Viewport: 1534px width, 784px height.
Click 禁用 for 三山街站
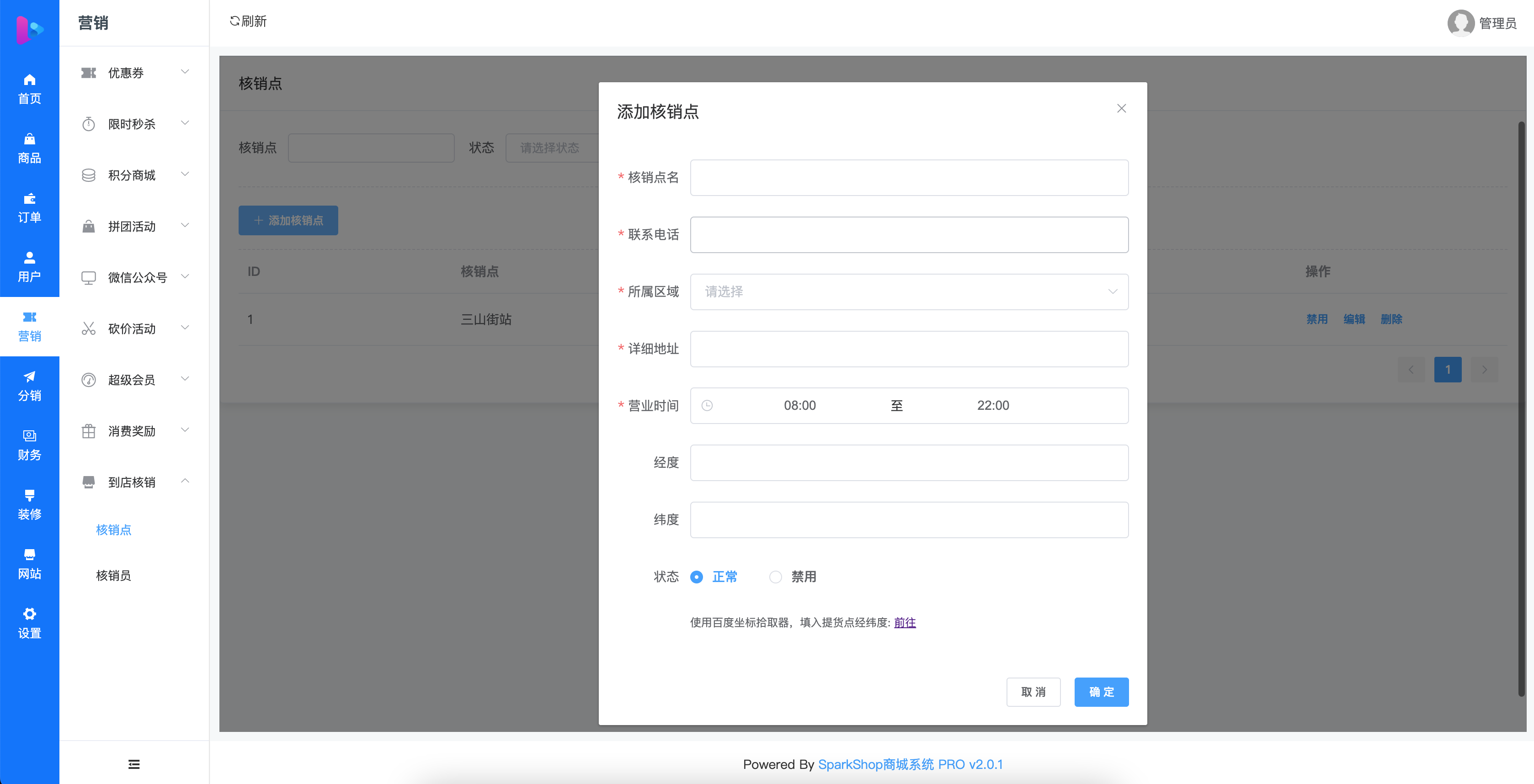[x=1316, y=320]
